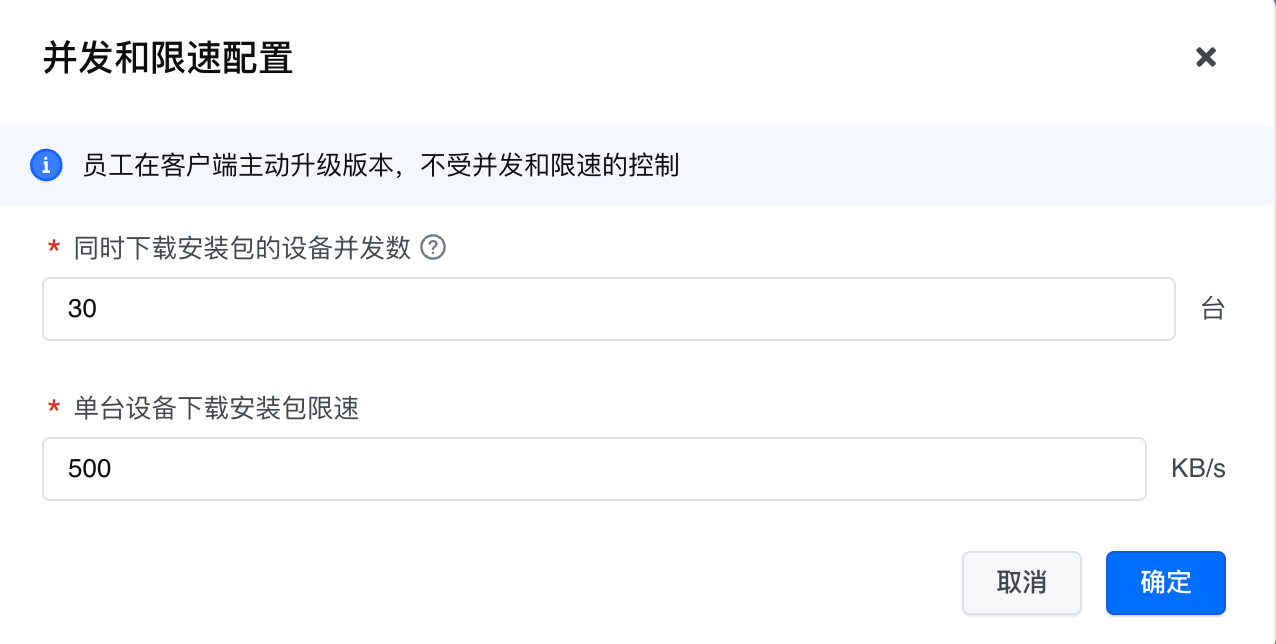Click the dialog title 并发和限速配置
The height and width of the screenshot is (644, 1276).
coord(168,58)
